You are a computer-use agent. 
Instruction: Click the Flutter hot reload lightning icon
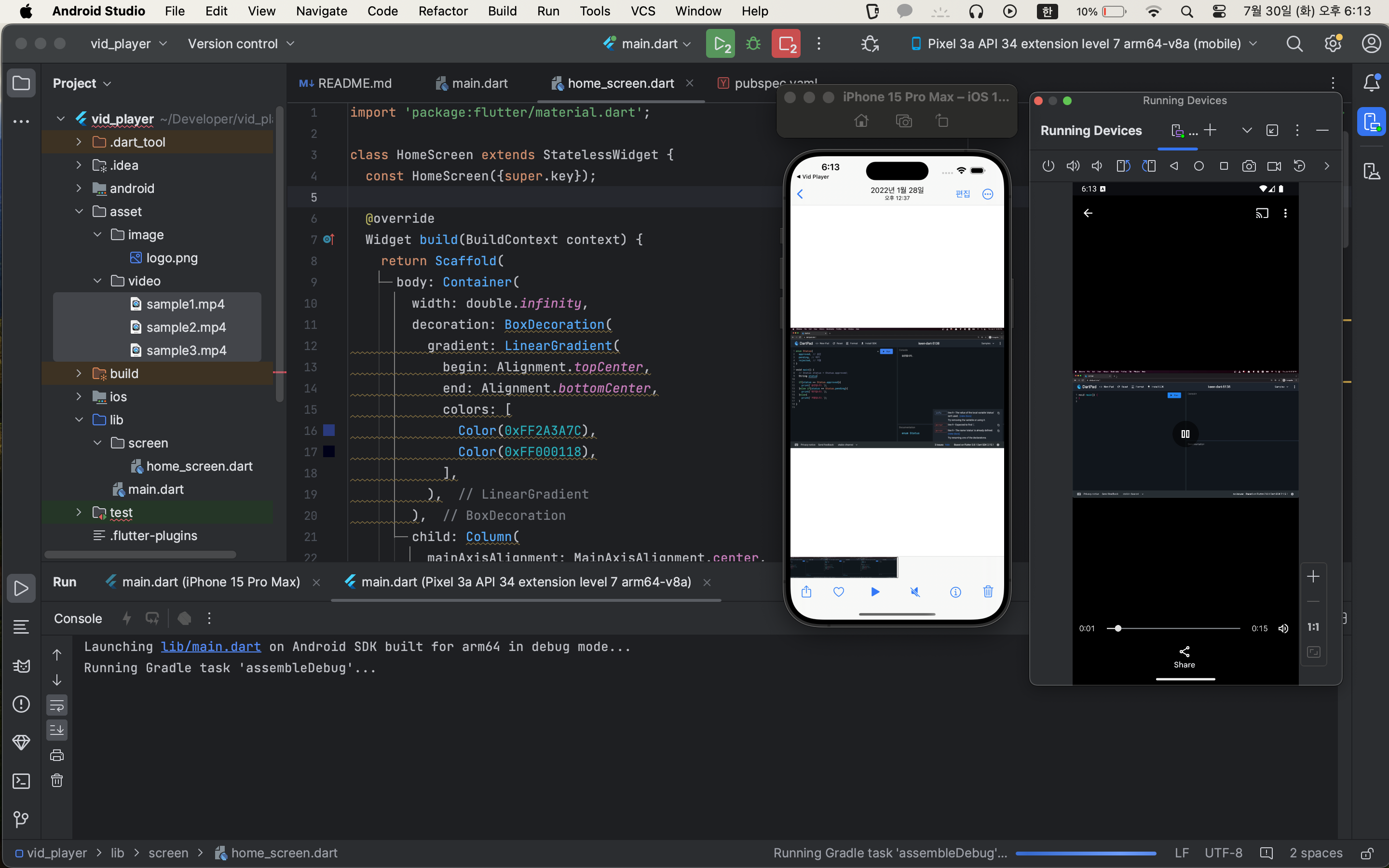pyautogui.click(x=127, y=618)
